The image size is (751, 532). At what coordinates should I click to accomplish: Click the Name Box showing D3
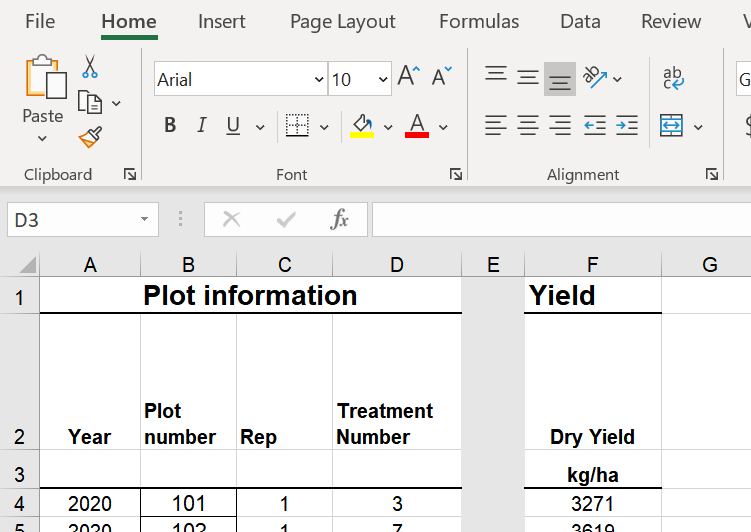(x=70, y=220)
